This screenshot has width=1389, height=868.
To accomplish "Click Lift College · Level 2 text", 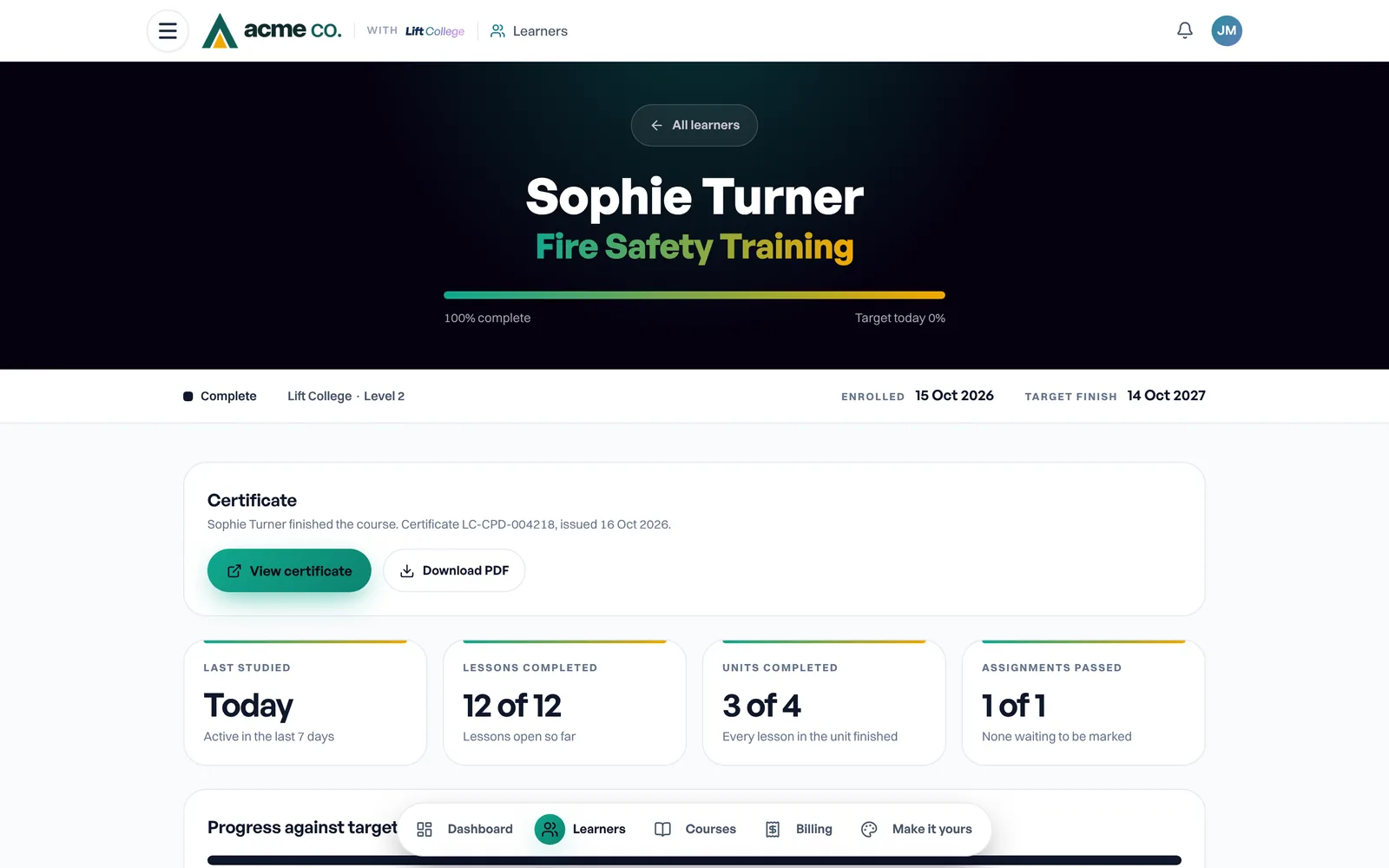I will [346, 397].
